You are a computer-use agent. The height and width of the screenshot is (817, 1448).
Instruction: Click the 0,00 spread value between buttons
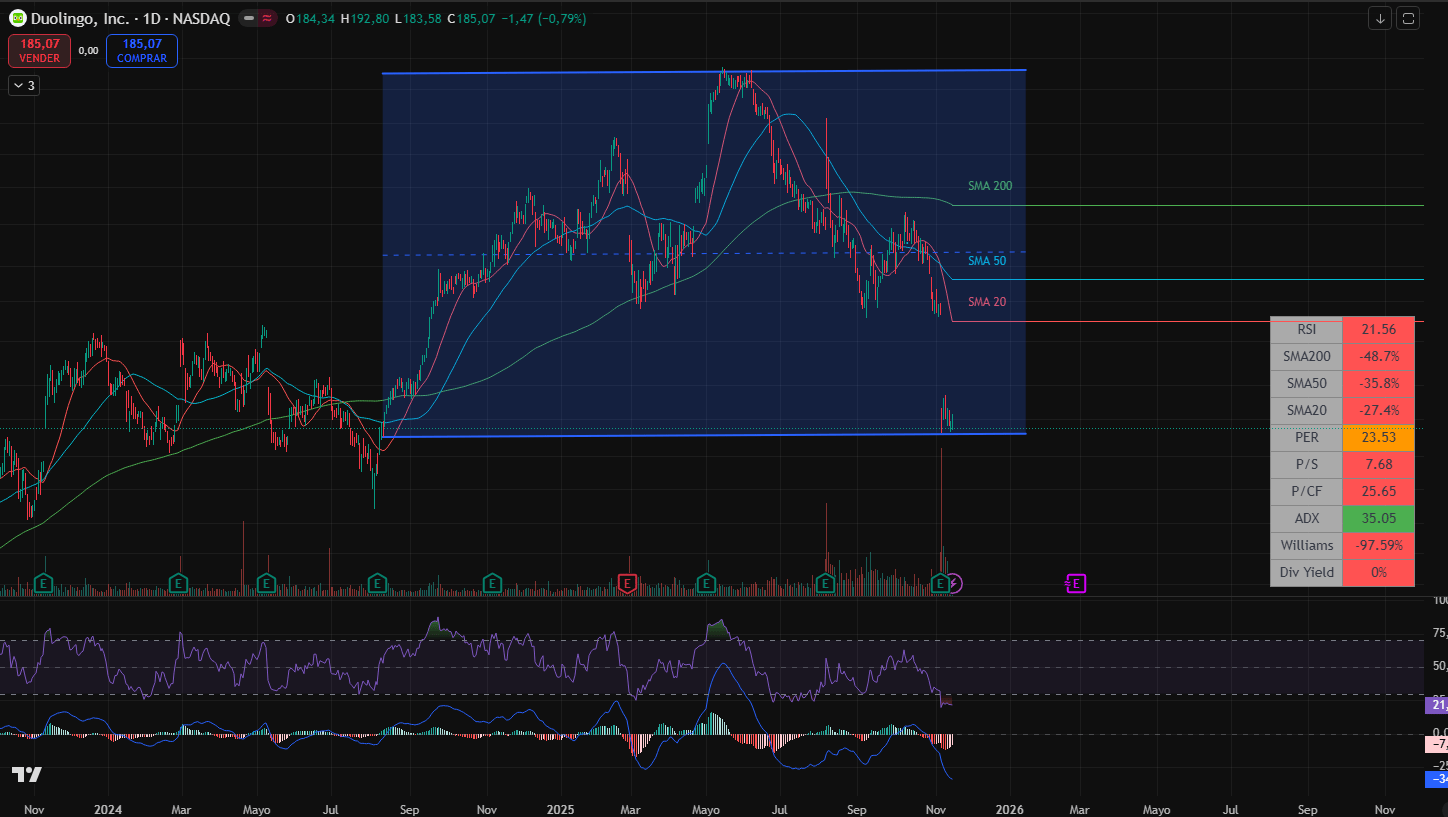point(88,50)
